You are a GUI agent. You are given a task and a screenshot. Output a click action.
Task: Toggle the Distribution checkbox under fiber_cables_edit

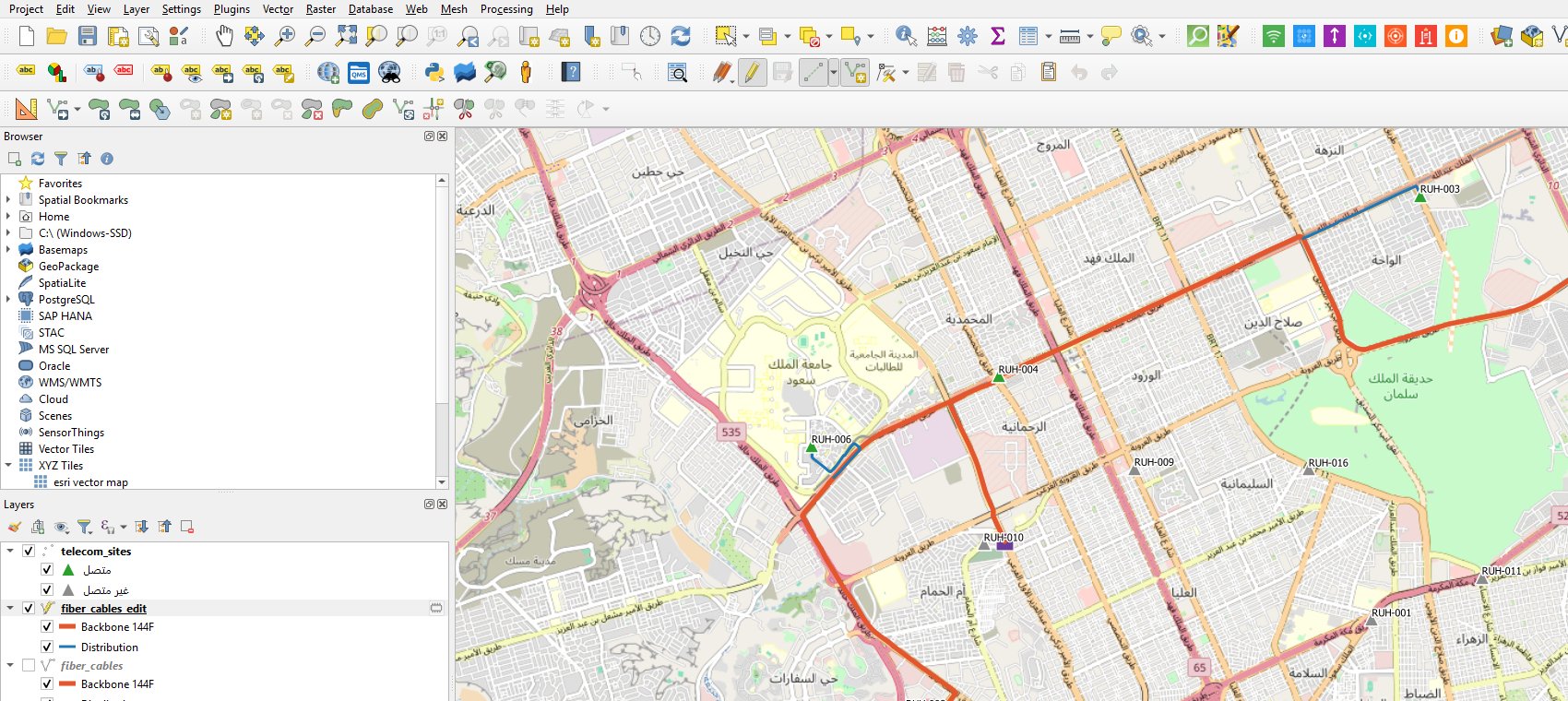[47, 647]
